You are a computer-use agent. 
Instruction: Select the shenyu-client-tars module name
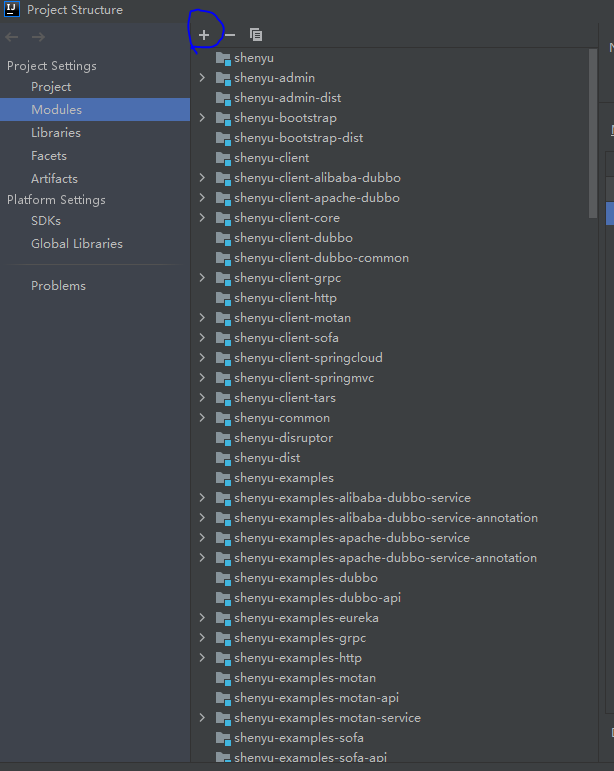coord(285,398)
